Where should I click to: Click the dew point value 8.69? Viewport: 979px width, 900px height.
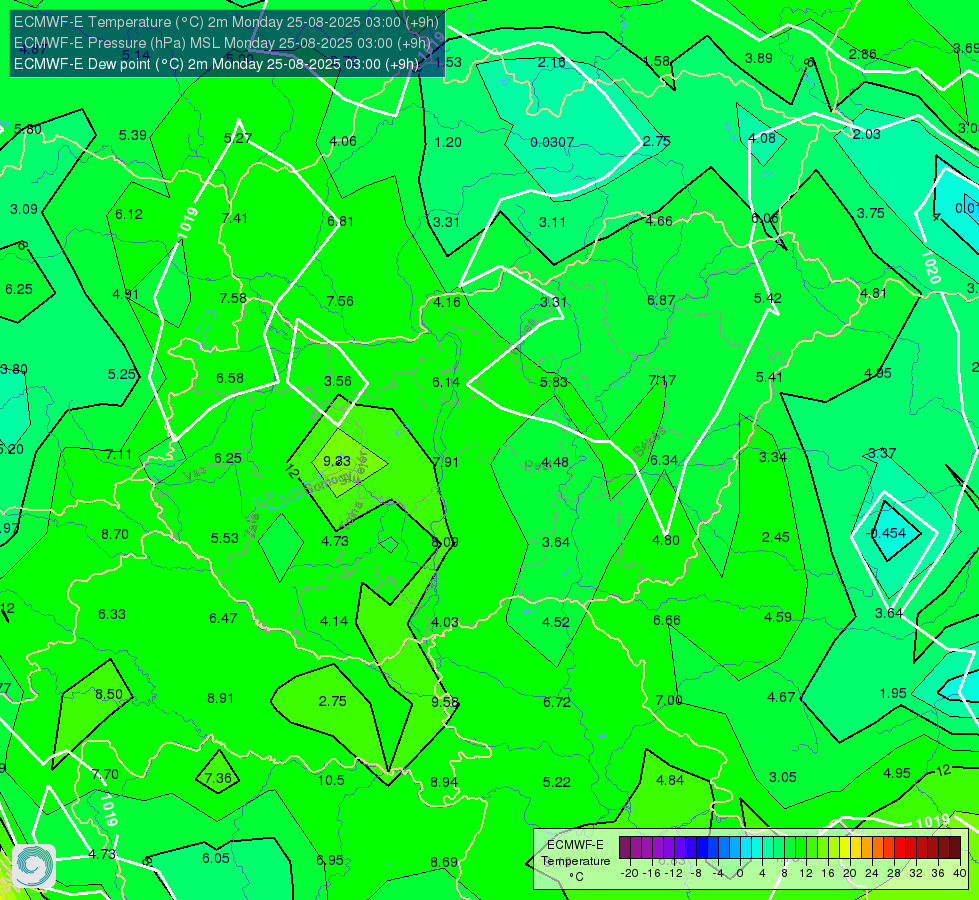pos(444,862)
